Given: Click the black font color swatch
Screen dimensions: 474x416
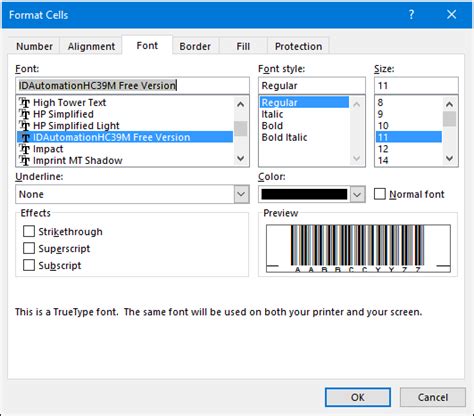Looking at the screenshot, I should click(x=304, y=194).
